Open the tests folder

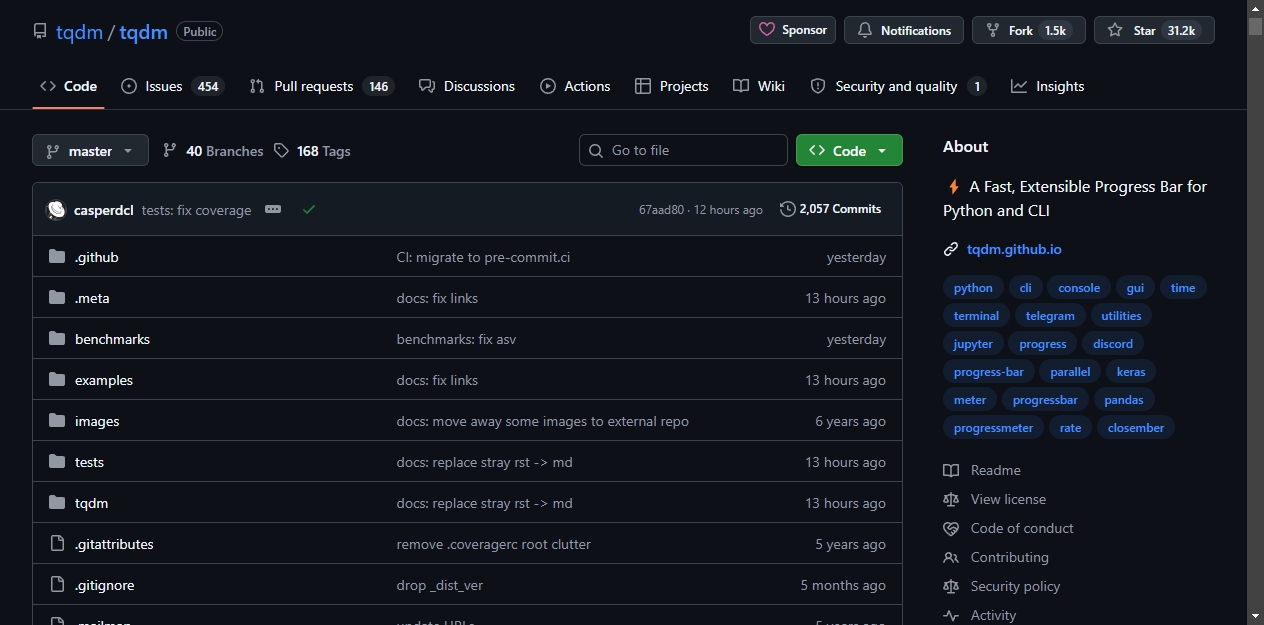click(89, 462)
